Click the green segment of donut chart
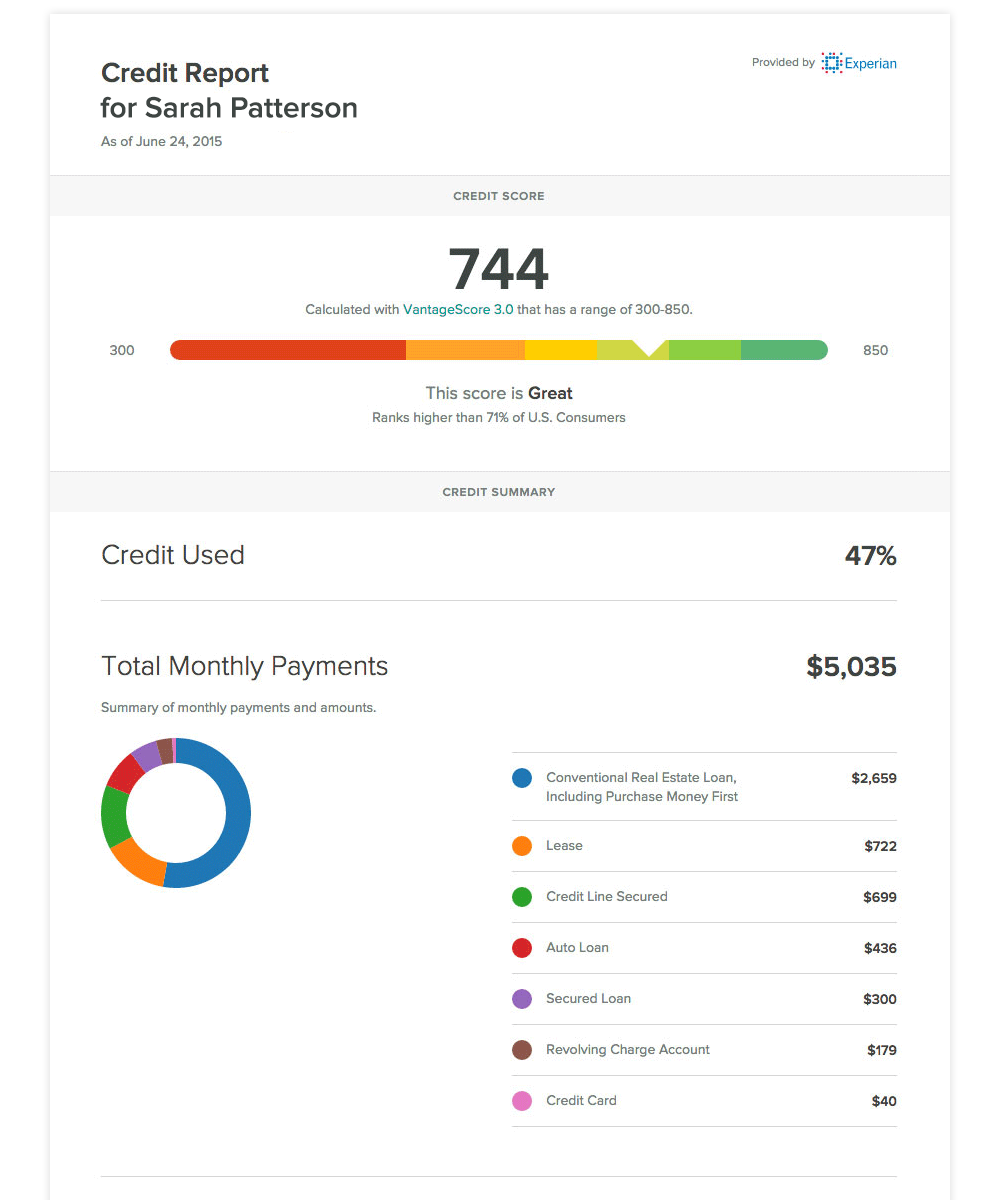This screenshot has height=1200, width=1000. [x=114, y=816]
